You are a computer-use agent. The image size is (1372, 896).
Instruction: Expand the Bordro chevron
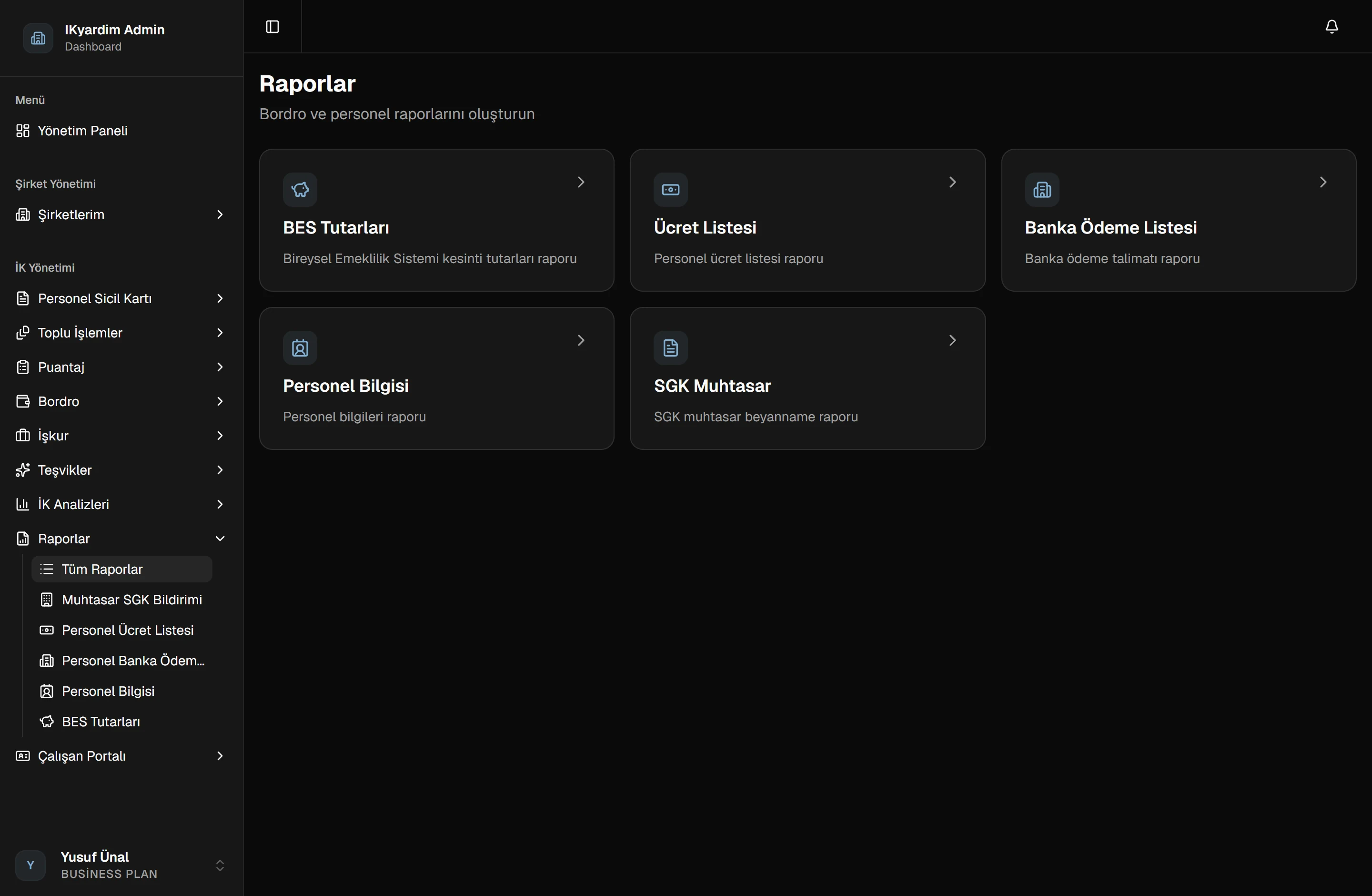(x=220, y=401)
